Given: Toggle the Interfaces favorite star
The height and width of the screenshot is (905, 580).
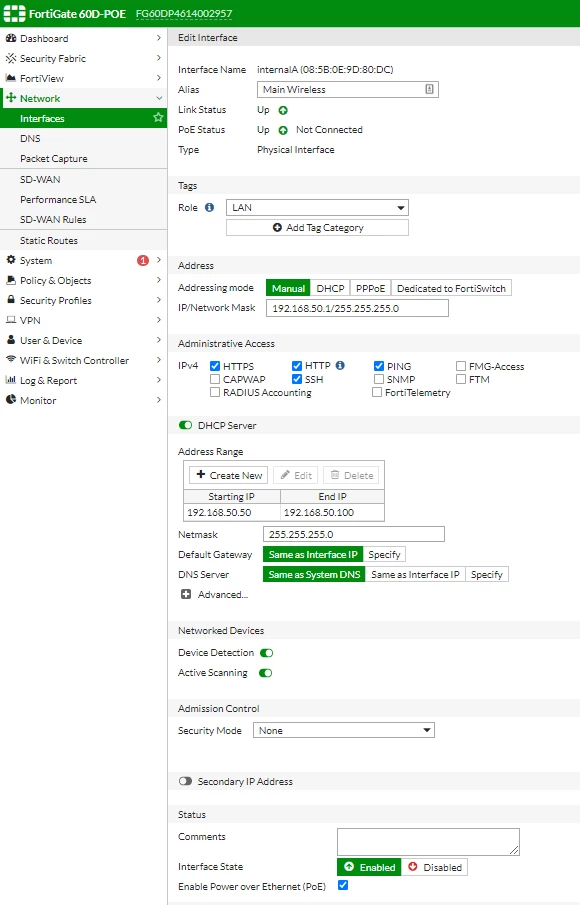Looking at the screenshot, I should tap(158, 118).
